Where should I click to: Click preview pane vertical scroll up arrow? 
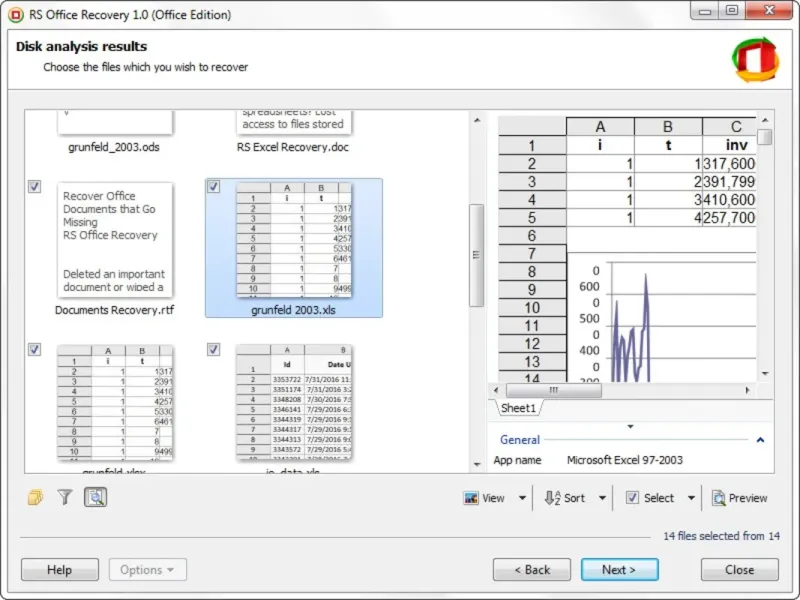765,120
